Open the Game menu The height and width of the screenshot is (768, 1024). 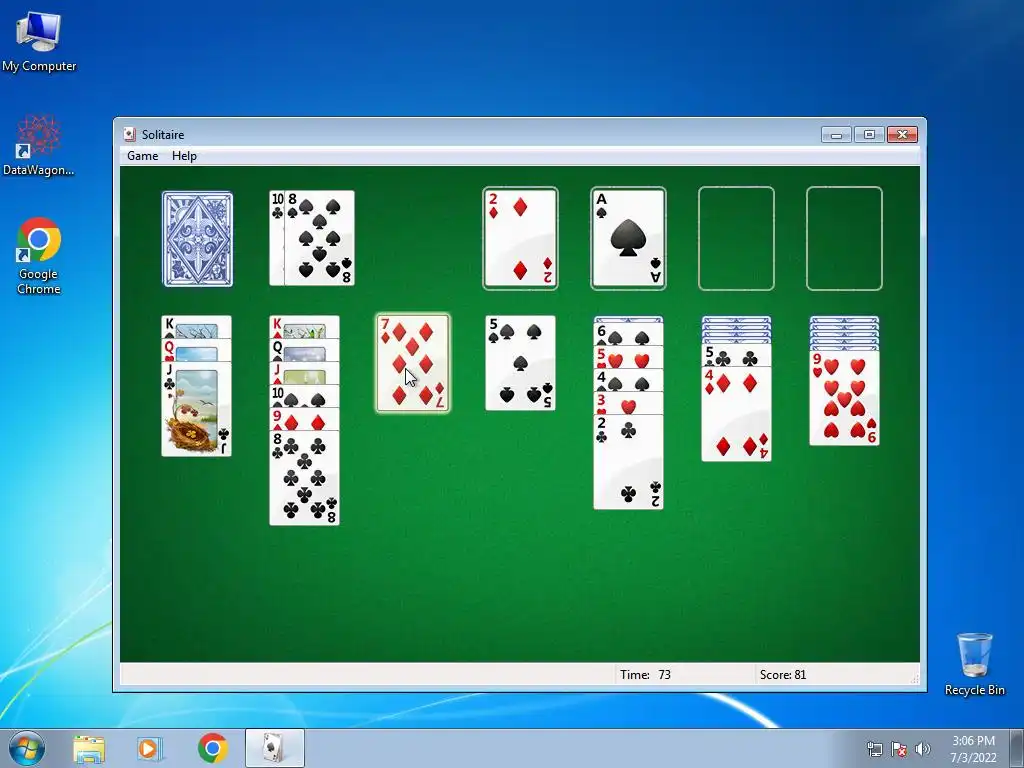[142, 155]
